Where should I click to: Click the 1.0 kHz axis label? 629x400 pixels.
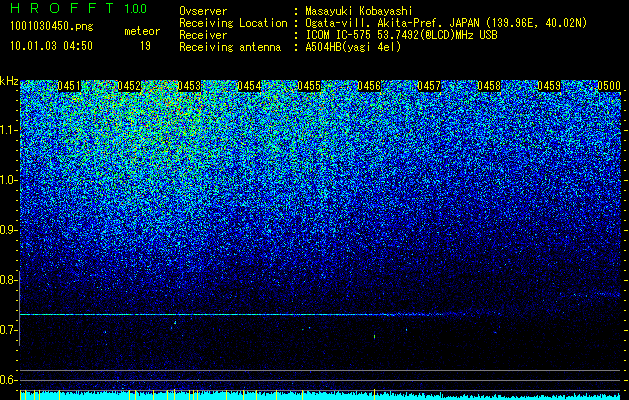tap(8, 180)
